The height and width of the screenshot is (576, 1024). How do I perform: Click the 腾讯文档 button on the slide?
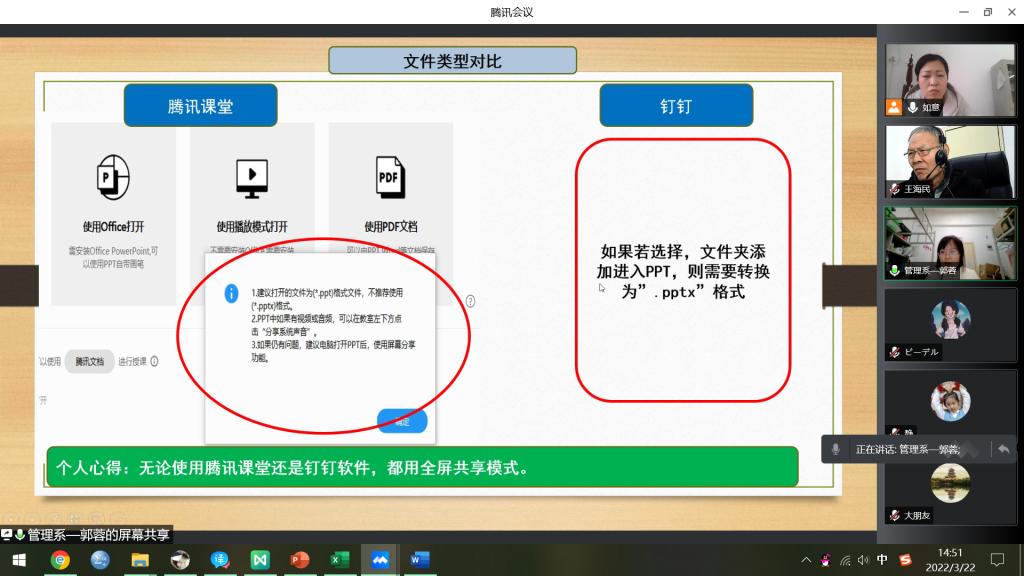(89, 361)
